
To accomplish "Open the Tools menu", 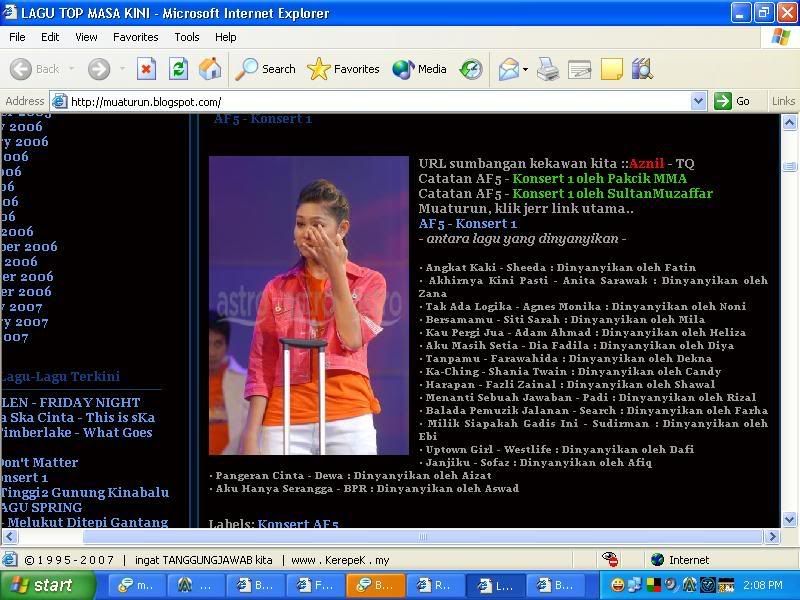I will tap(187, 37).
